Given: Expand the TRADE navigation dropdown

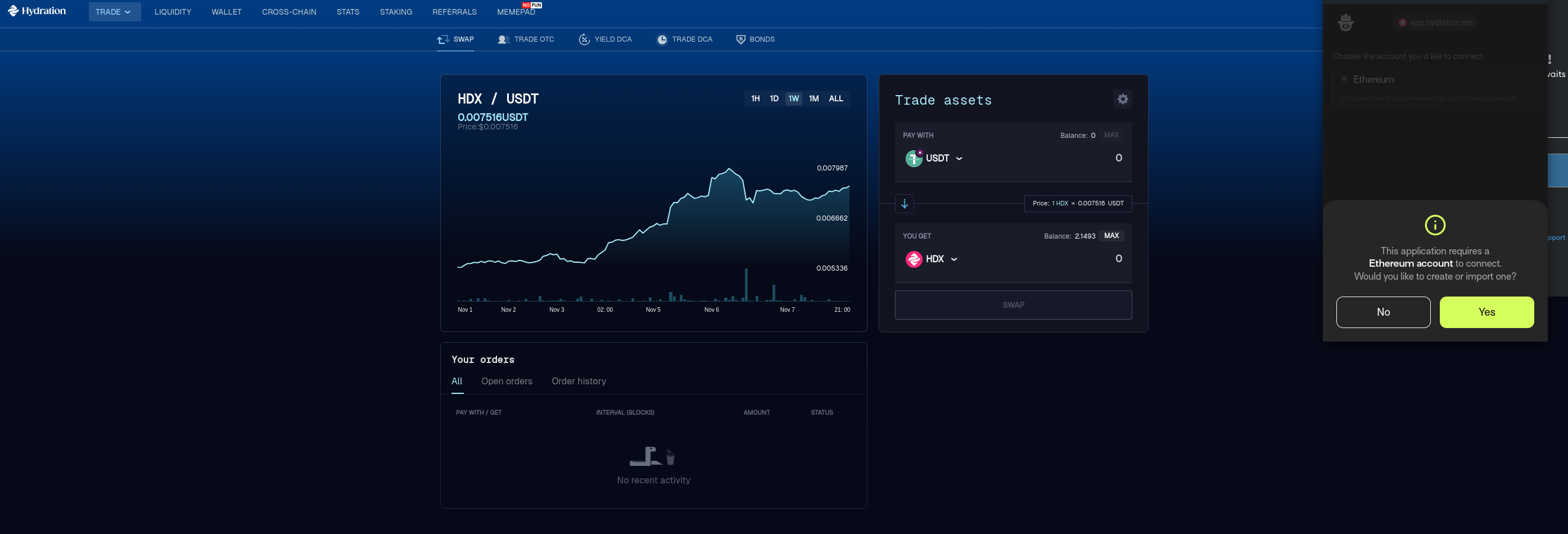Looking at the screenshot, I should pos(114,12).
